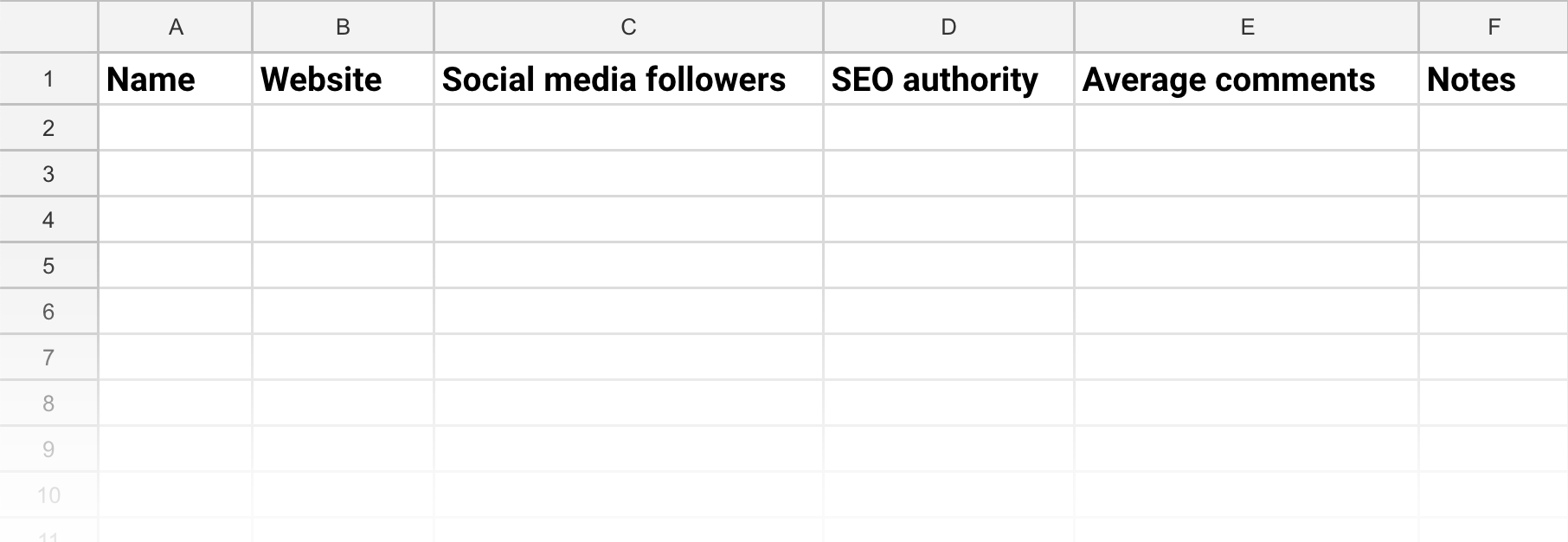The height and width of the screenshot is (542, 1568).
Task: Select column A header
Action: tap(176, 27)
